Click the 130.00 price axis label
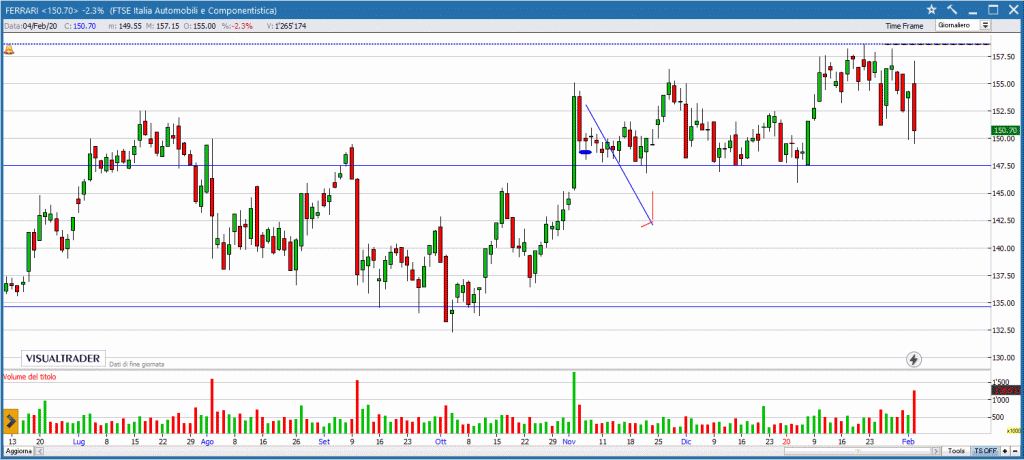The image size is (1024, 460). click(1004, 357)
